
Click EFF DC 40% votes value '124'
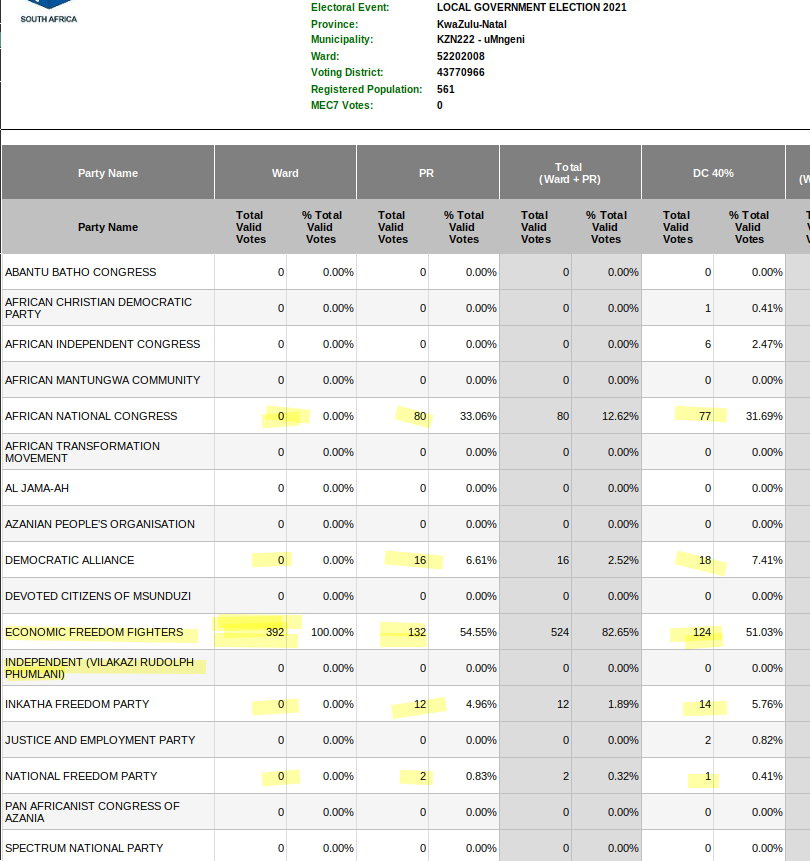[702, 633]
